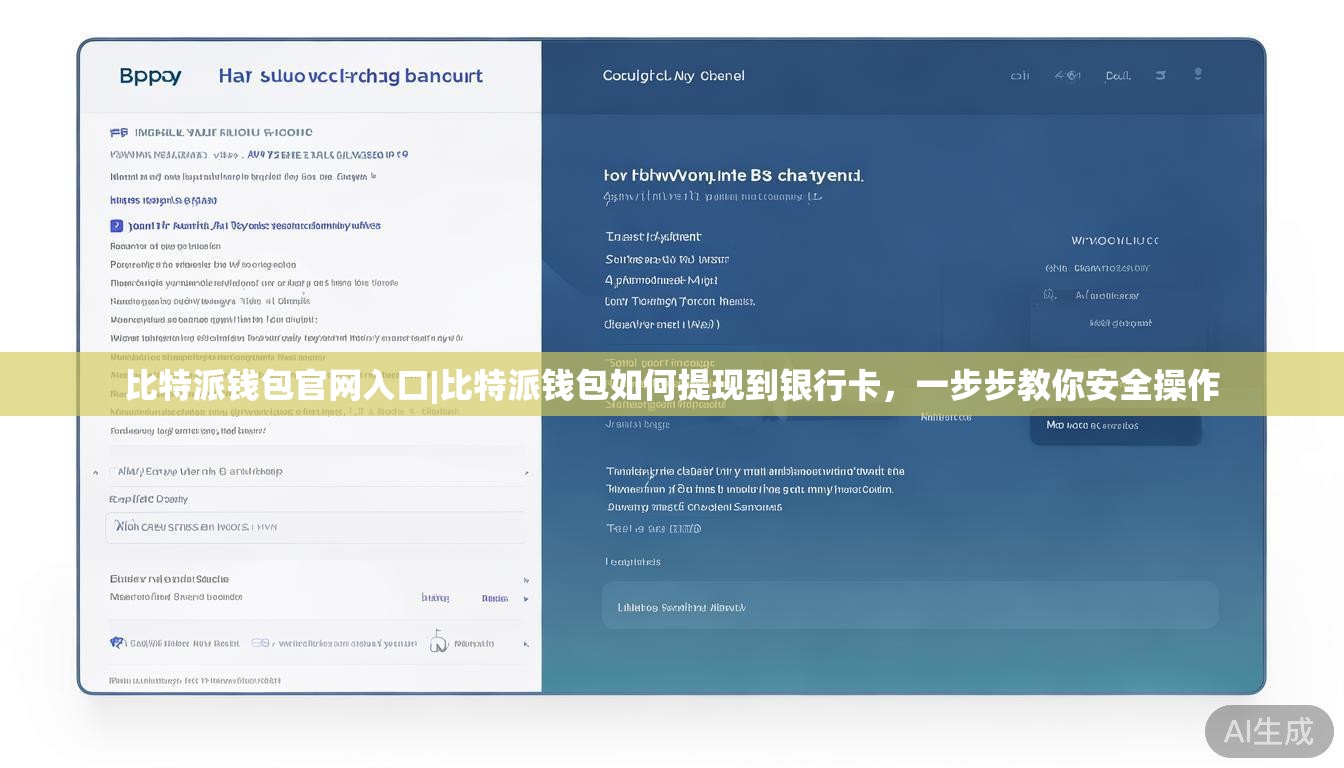Expand the chevron beside the section header row
Screen dimensions: 1344x768
pos(96,470)
